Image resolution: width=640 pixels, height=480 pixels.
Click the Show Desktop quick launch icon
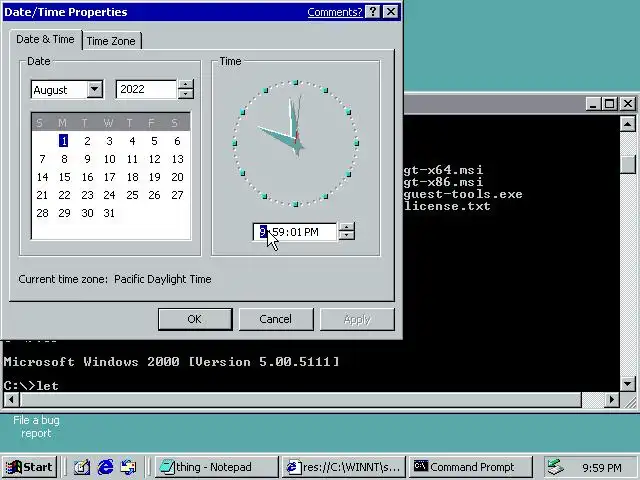coord(82,467)
